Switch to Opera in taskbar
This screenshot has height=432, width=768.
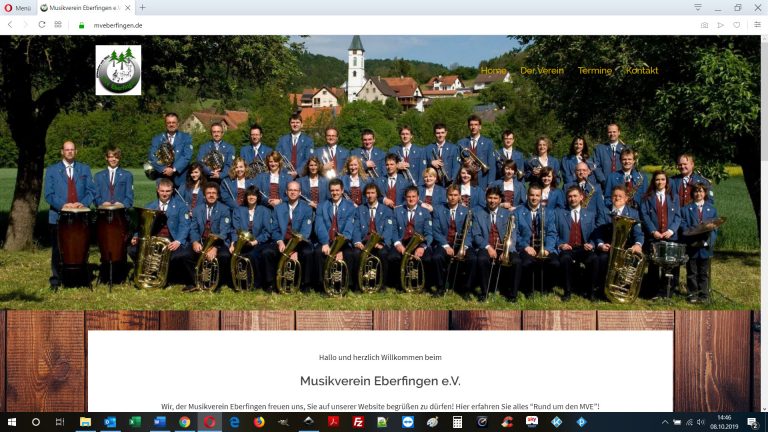point(210,422)
